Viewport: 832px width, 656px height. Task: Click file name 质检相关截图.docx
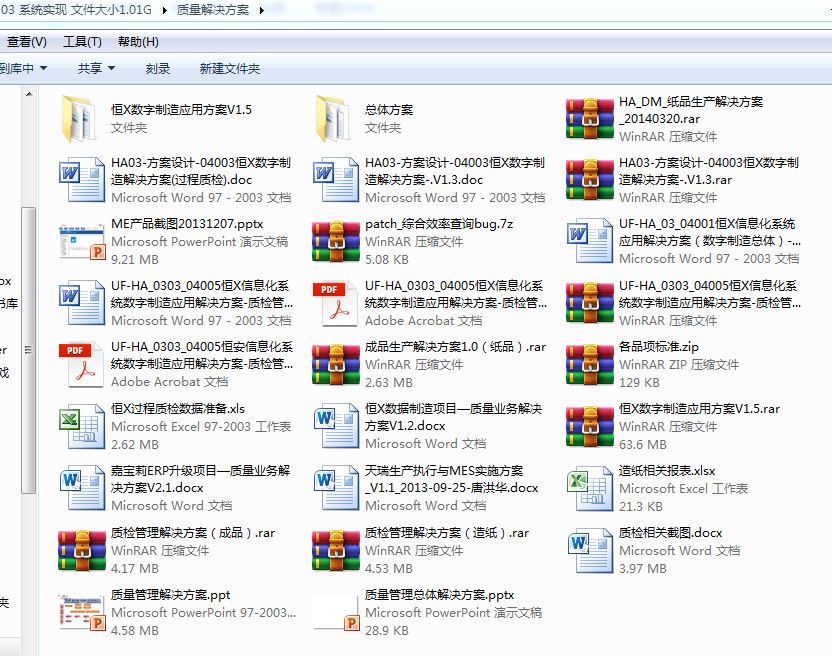tap(670, 532)
